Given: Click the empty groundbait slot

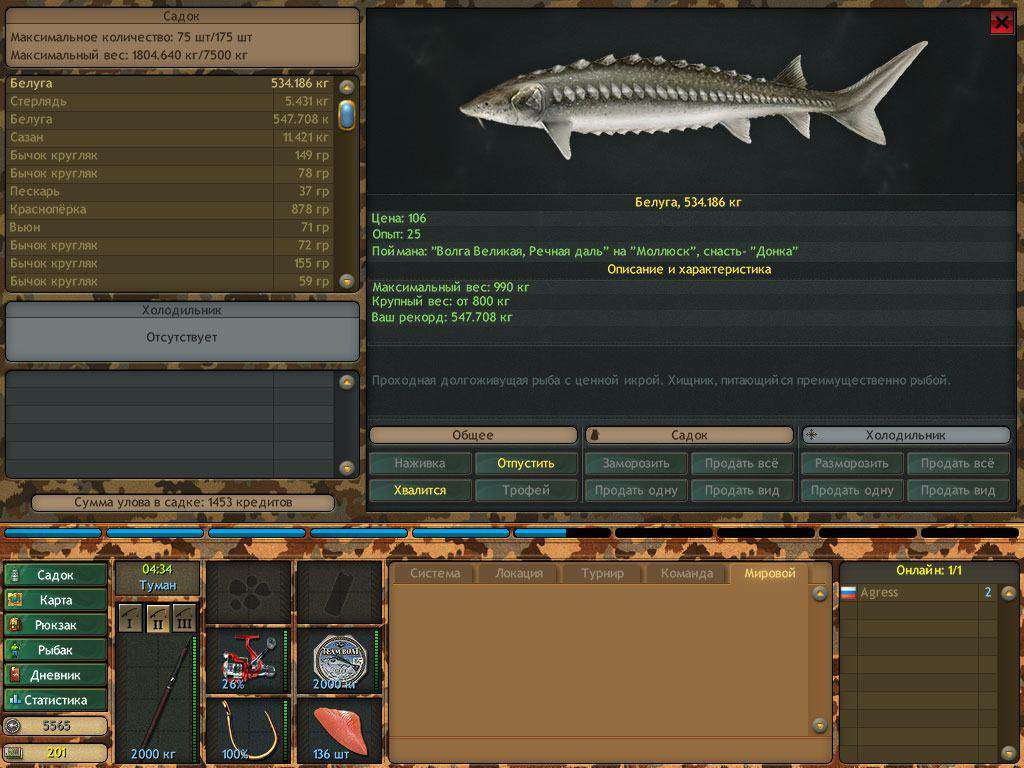Looking at the screenshot, I should pos(248,592).
